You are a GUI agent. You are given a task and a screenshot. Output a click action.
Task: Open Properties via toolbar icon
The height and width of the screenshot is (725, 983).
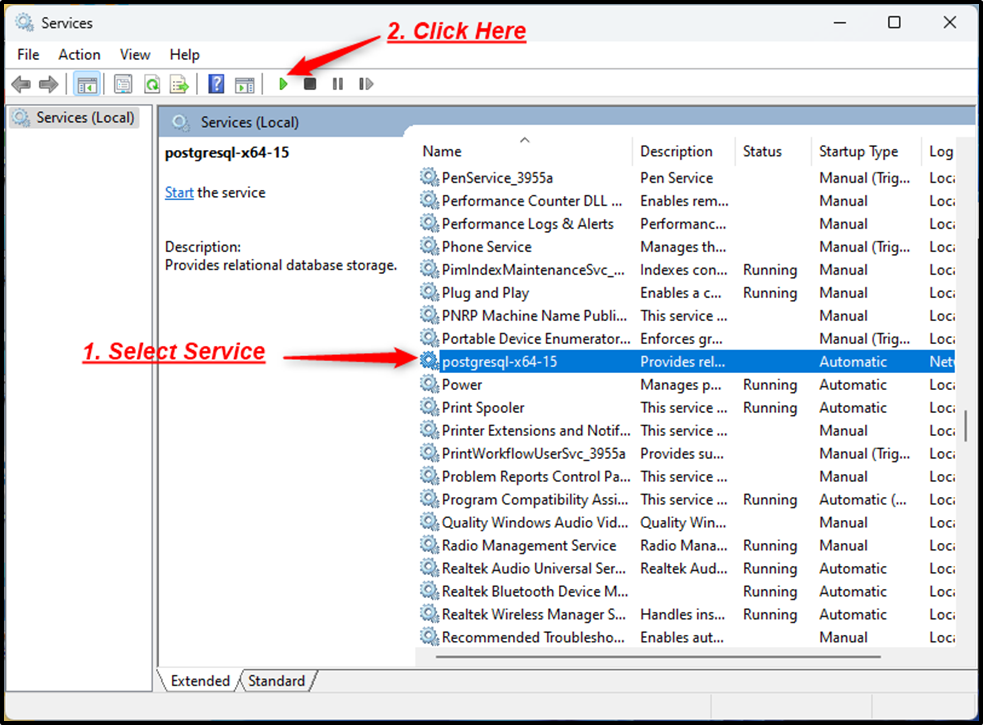pyautogui.click(x=121, y=83)
